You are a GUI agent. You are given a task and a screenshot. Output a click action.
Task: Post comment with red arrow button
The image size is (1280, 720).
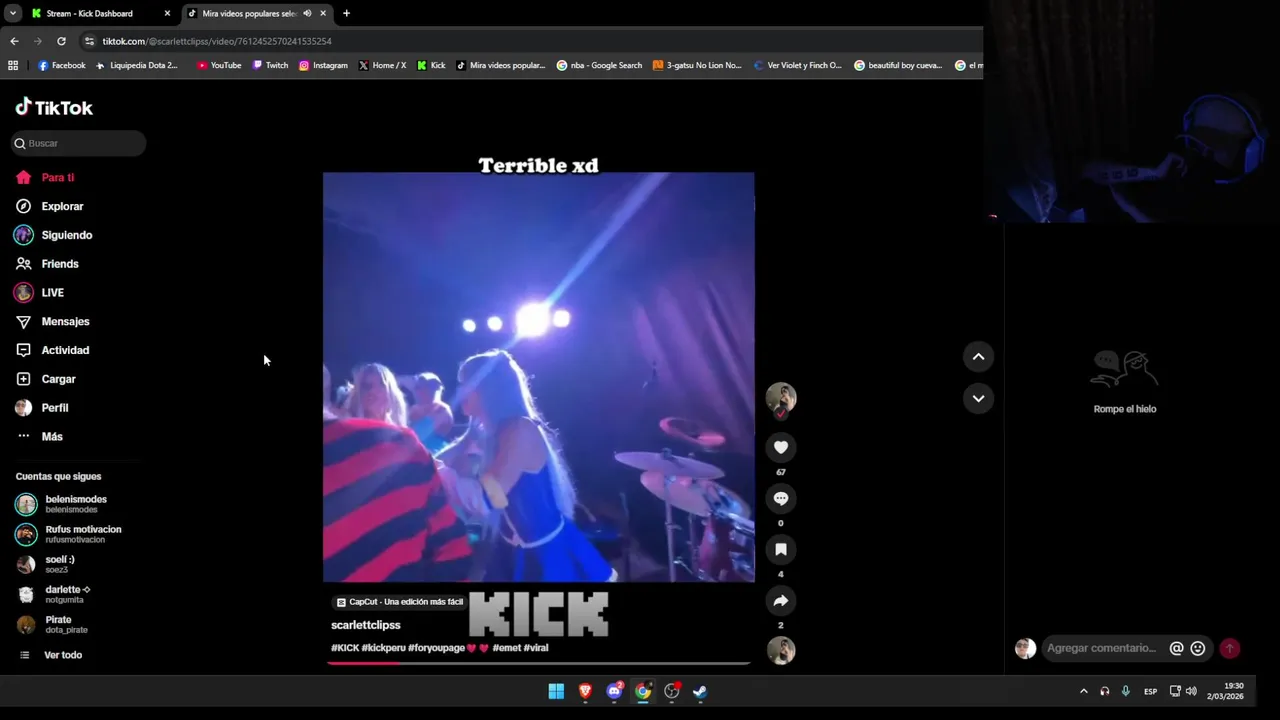click(1230, 648)
